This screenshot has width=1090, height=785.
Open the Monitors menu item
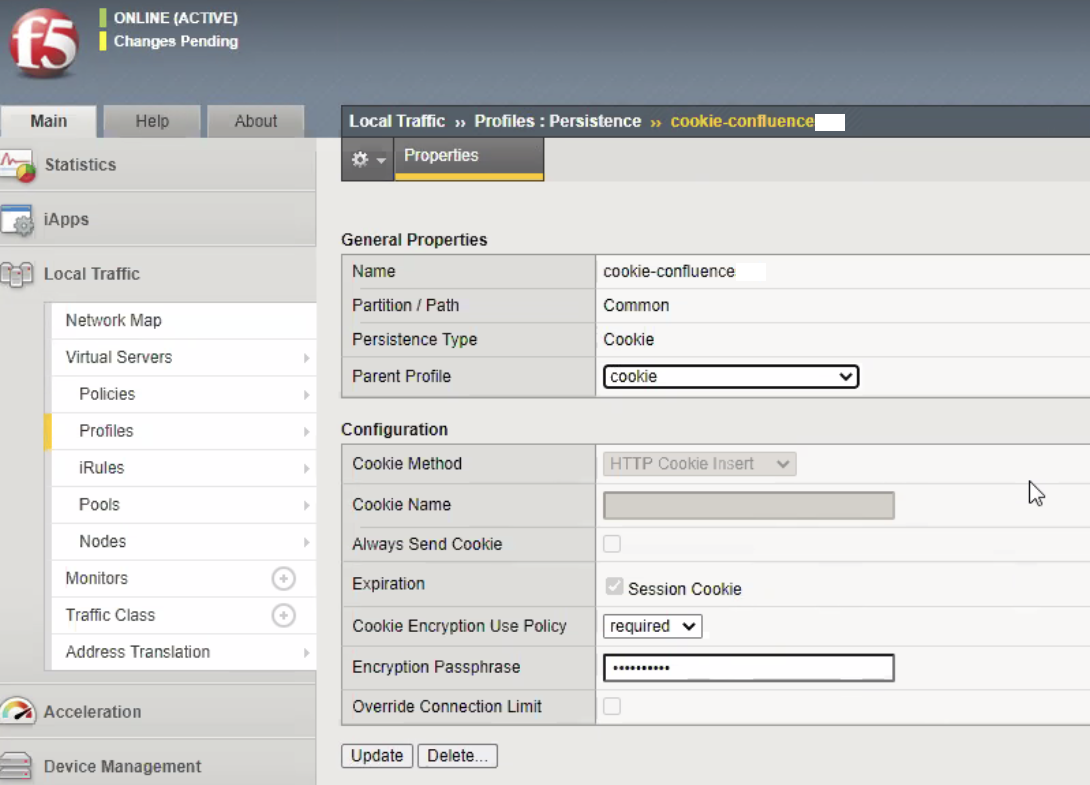(97, 578)
